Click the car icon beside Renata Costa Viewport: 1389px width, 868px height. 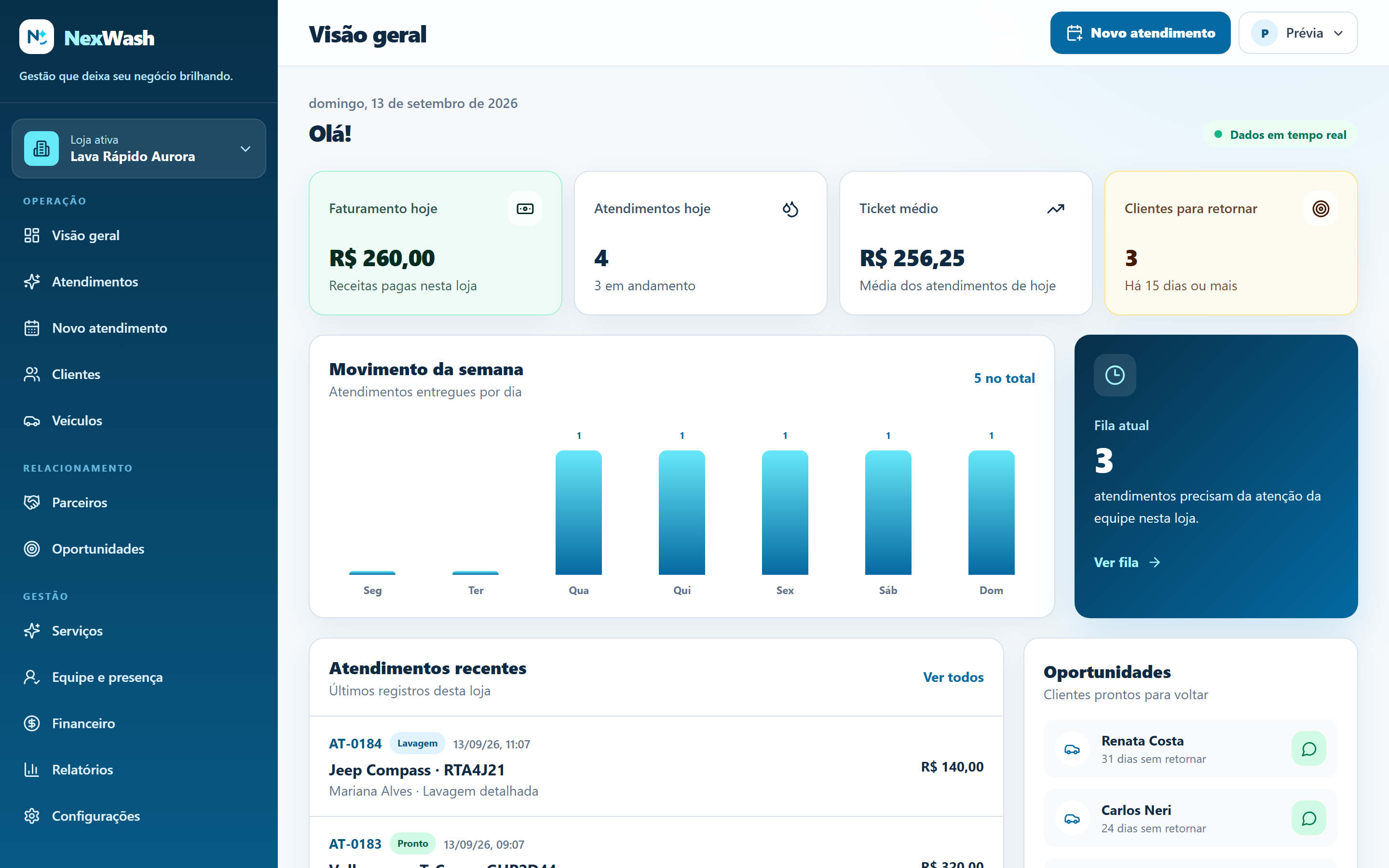(1072, 748)
